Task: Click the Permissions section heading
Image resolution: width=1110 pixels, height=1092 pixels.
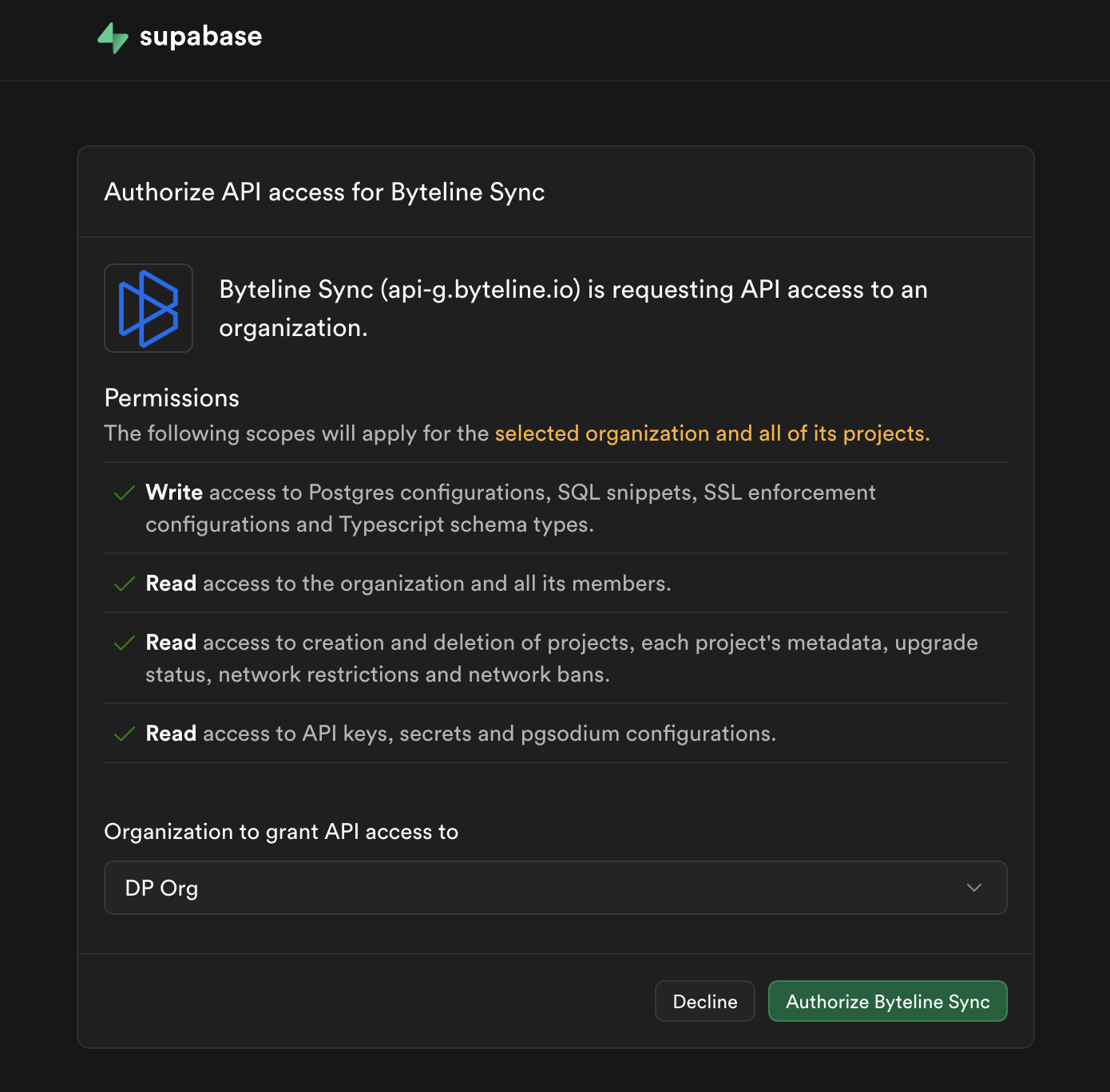Action: click(172, 398)
